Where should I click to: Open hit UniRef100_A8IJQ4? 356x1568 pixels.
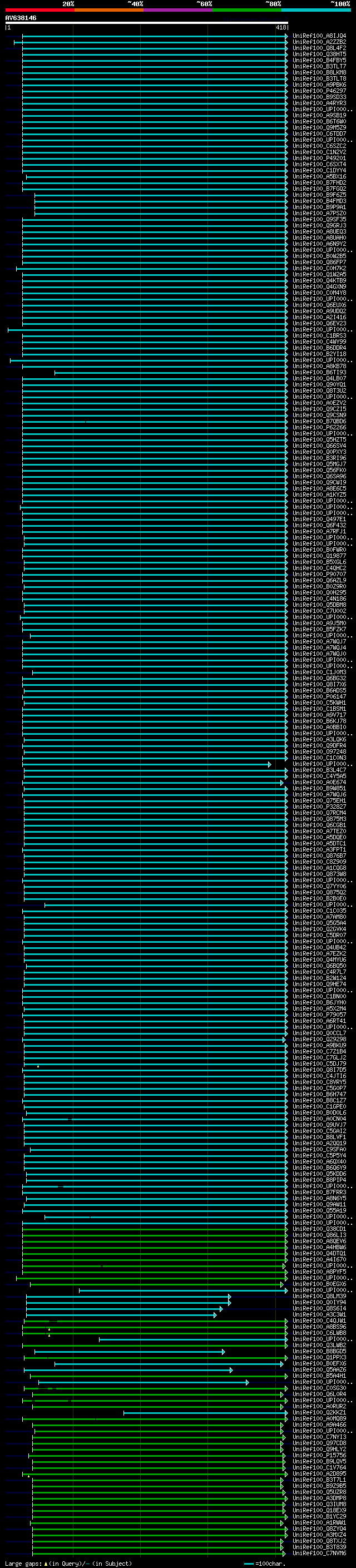point(319,36)
